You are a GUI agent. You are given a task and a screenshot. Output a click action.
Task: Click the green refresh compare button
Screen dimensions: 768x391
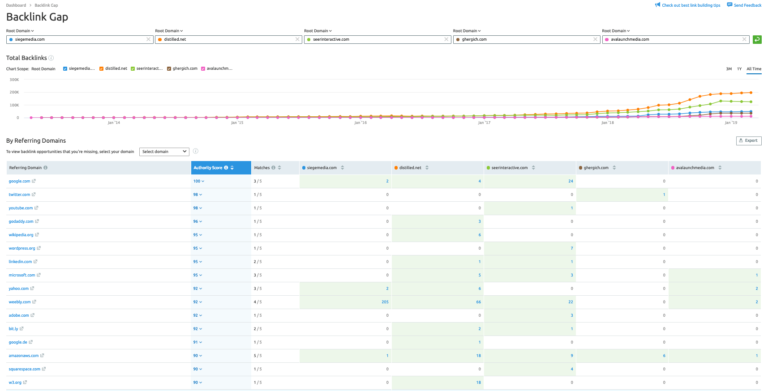tap(757, 39)
